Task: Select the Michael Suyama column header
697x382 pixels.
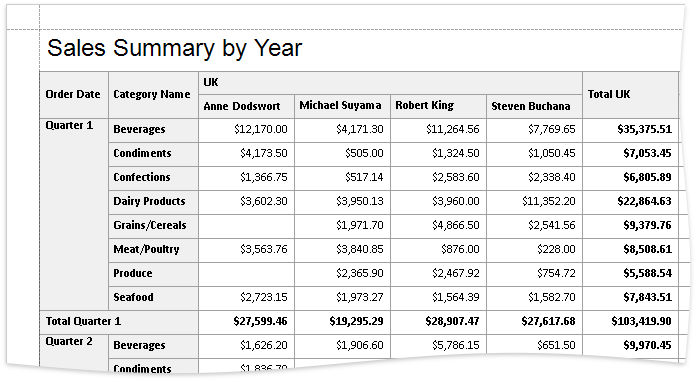Action: [x=342, y=106]
